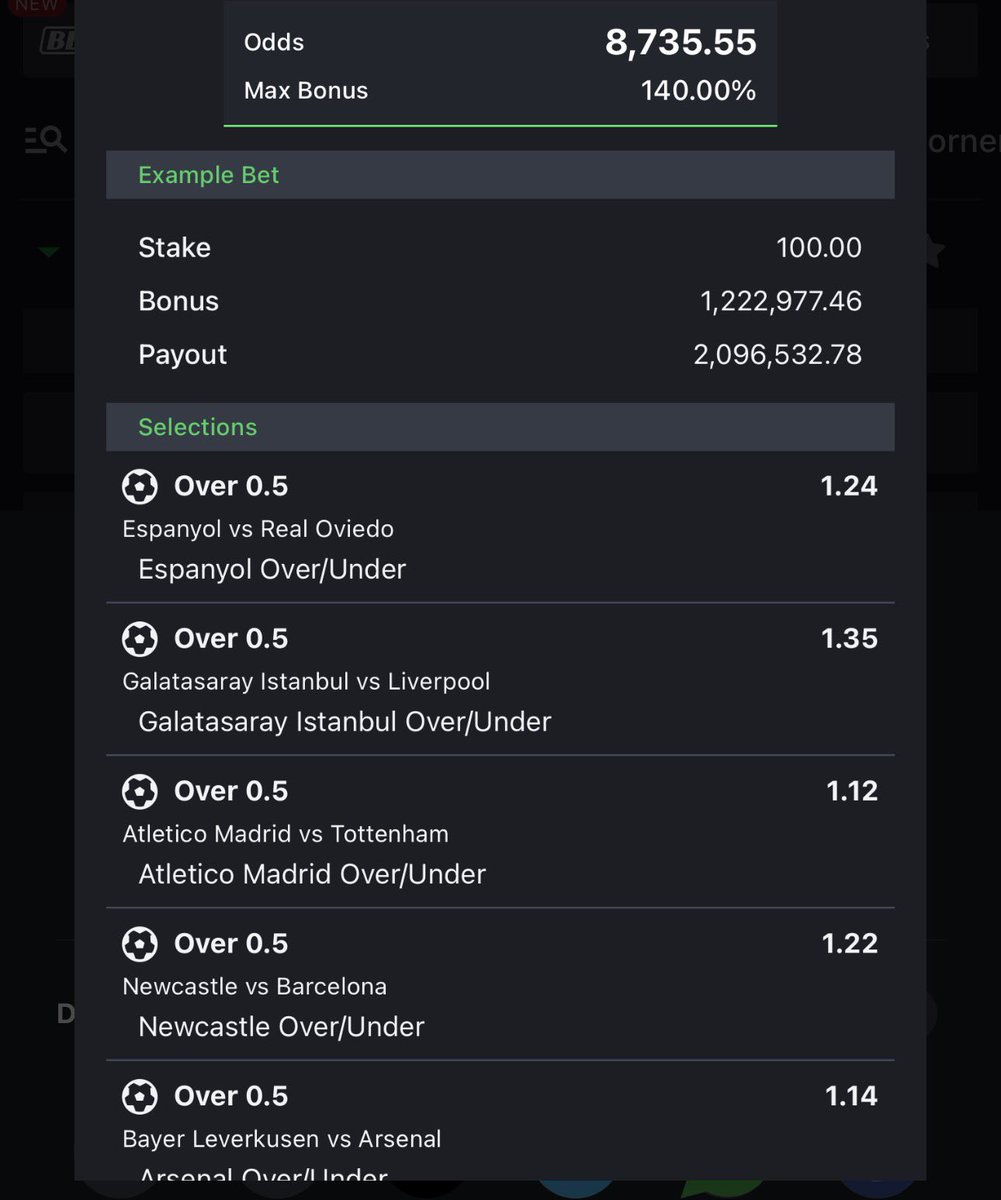
Task: Click the Stake amount 100.00
Action: [x=819, y=248]
